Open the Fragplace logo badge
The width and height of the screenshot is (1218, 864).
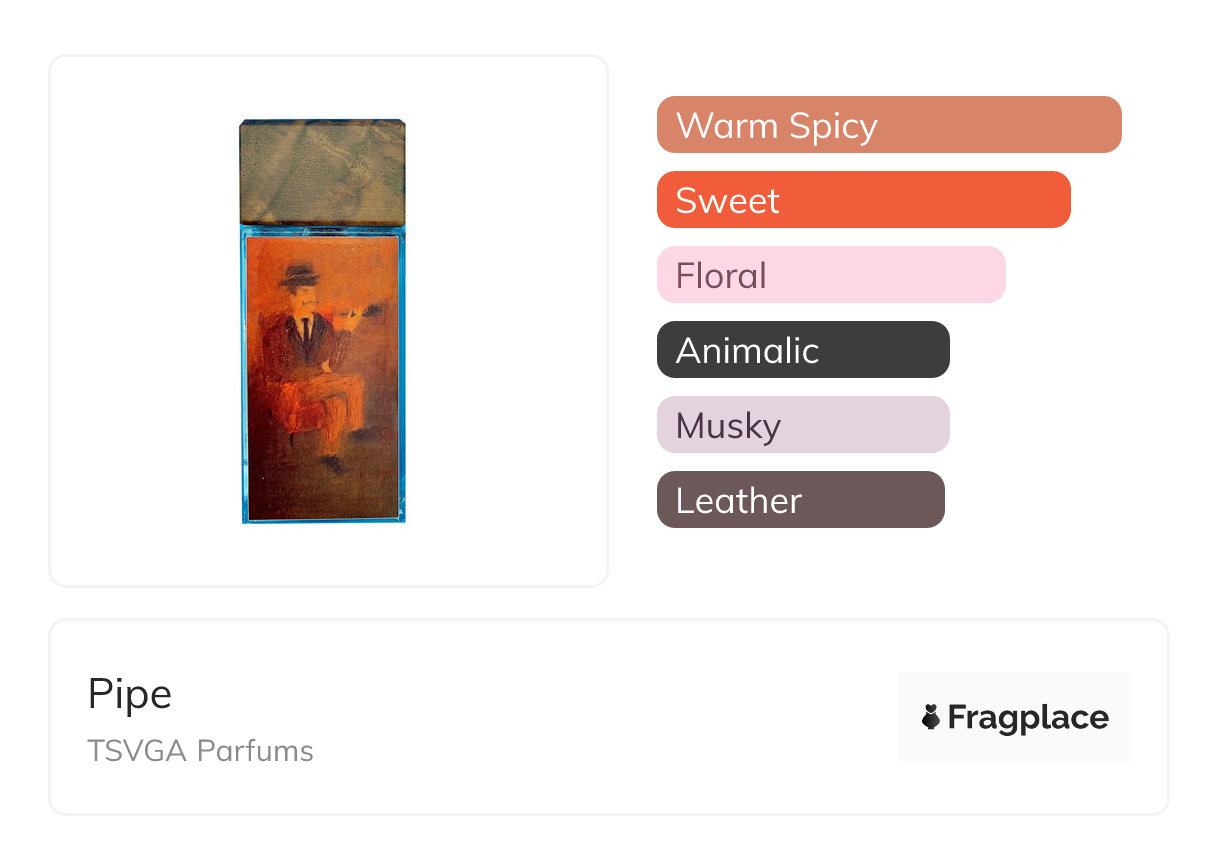(x=1014, y=716)
